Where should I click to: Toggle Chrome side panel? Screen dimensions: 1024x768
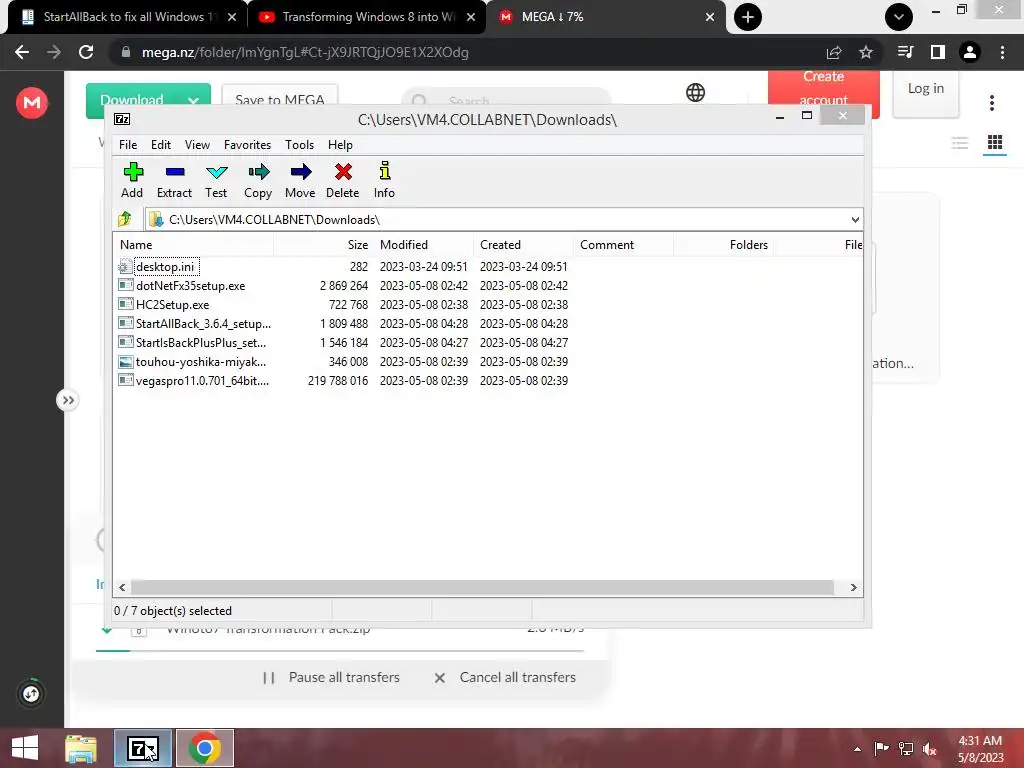[938, 52]
